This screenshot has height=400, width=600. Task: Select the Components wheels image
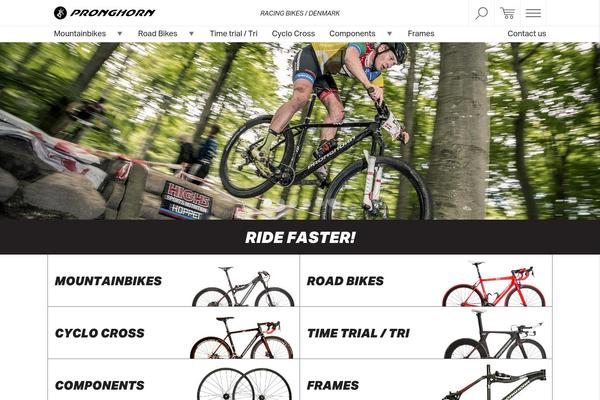244,384
